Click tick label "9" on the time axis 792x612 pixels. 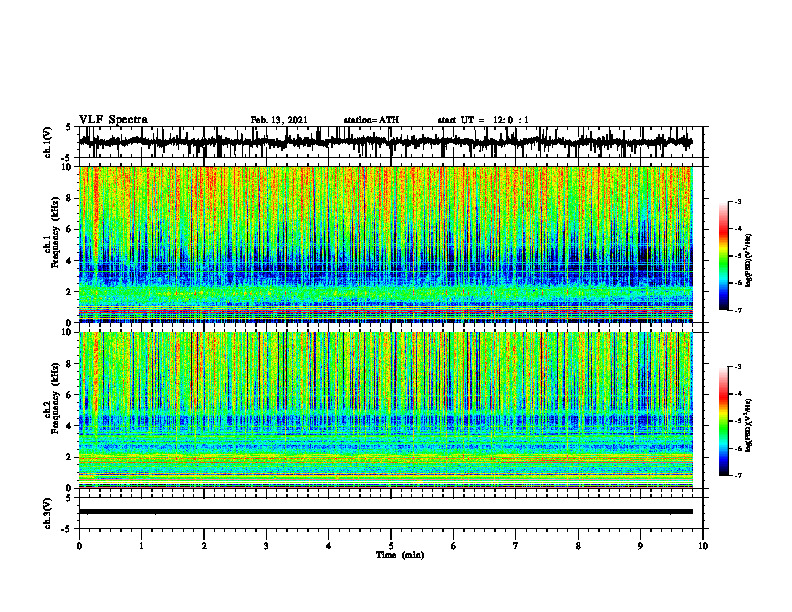point(640,546)
